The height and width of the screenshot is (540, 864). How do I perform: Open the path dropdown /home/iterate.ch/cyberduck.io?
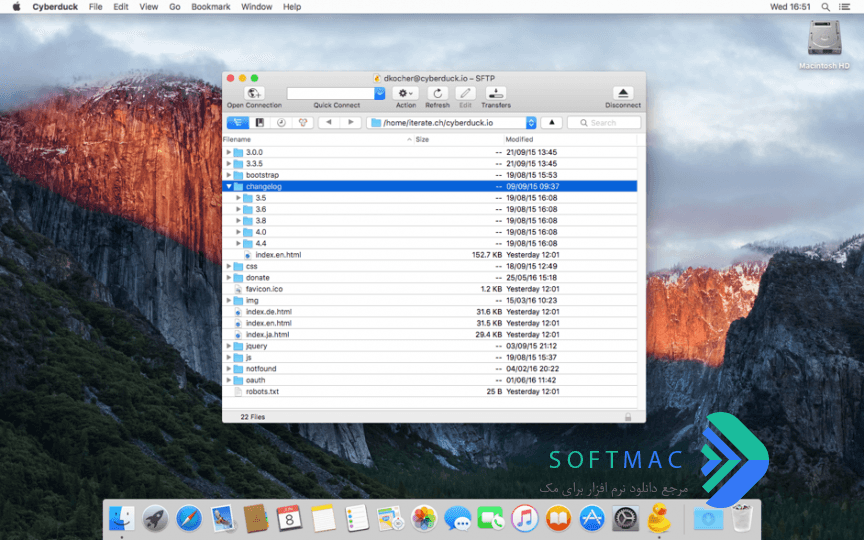pyautogui.click(x=451, y=122)
